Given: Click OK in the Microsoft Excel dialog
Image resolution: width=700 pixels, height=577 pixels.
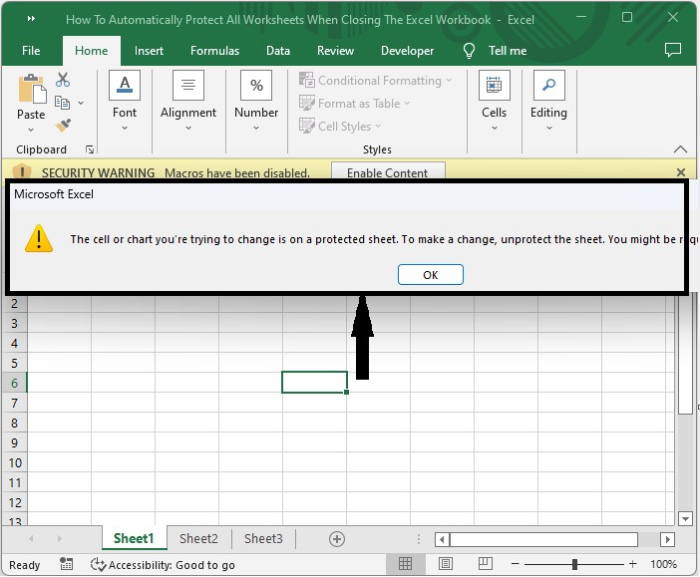Looking at the screenshot, I should tap(430, 275).
